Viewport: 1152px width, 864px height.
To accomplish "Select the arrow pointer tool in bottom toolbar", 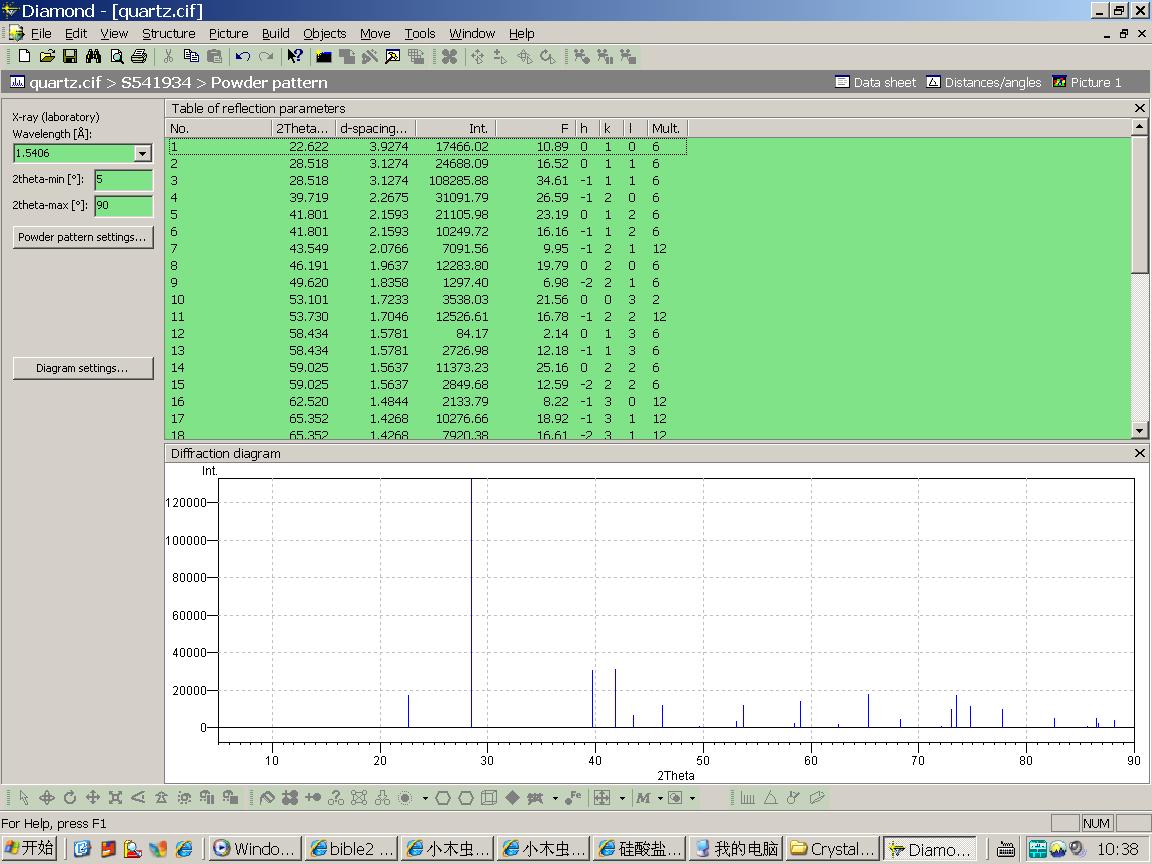I will pyautogui.click(x=24, y=798).
